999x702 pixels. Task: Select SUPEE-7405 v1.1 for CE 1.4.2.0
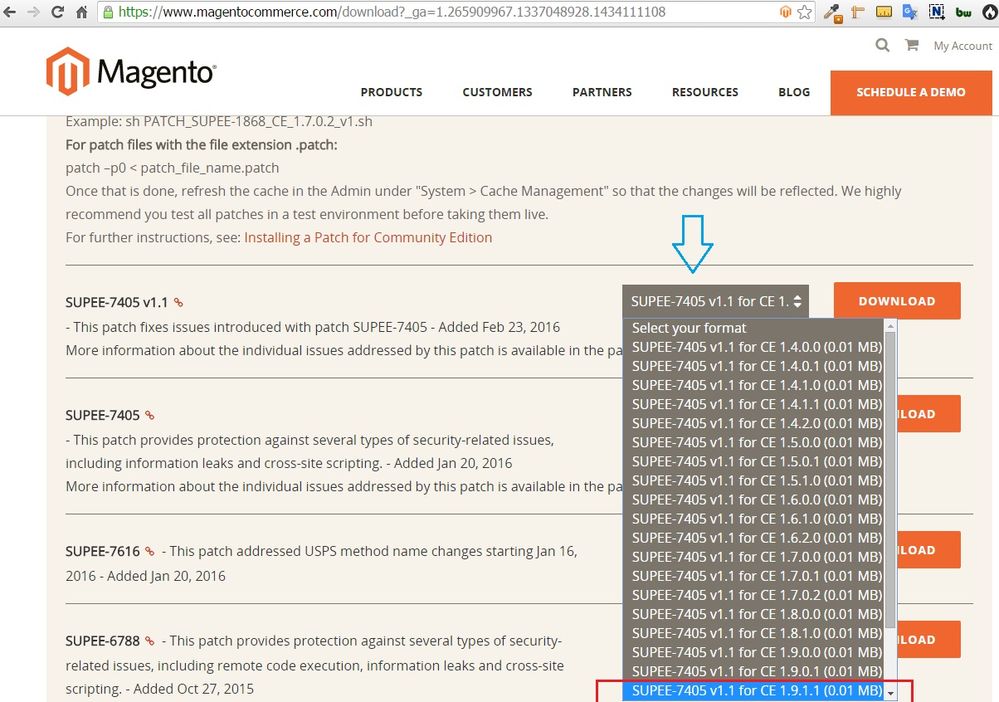point(754,424)
